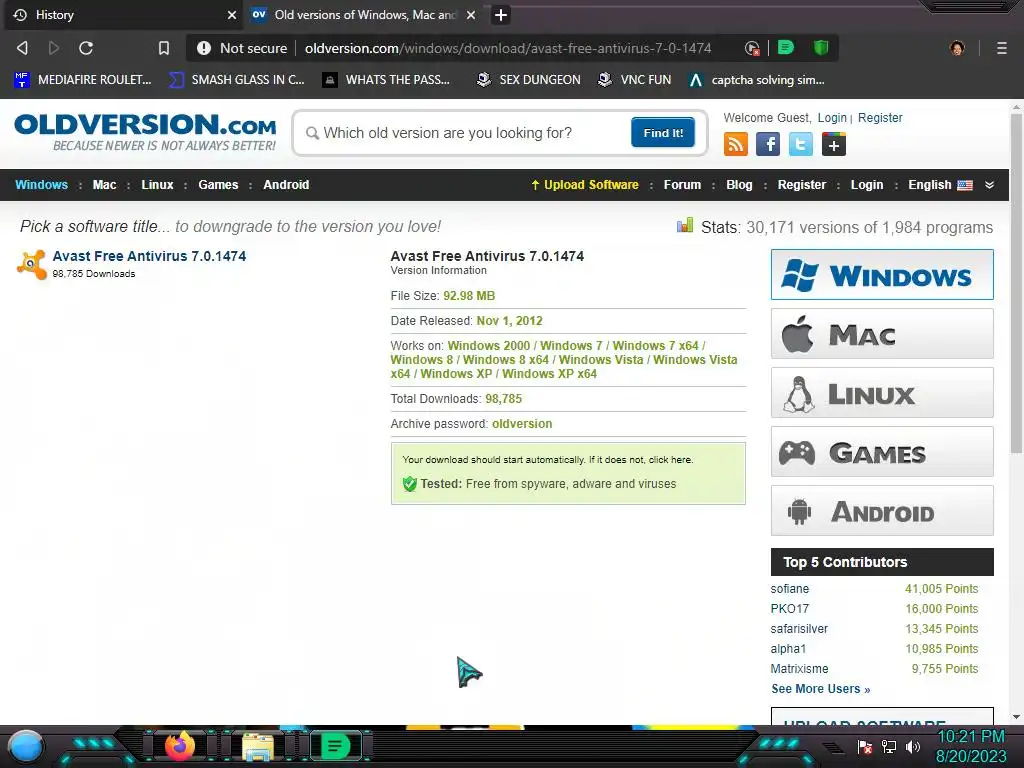This screenshot has height=768, width=1024.
Task: Close the Old versions of Windows tab
Action: [x=471, y=14]
